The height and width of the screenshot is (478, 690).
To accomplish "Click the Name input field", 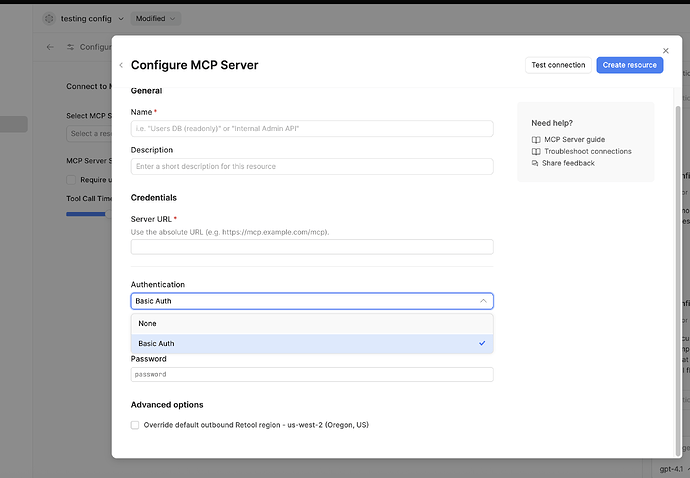I will click(311, 128).
